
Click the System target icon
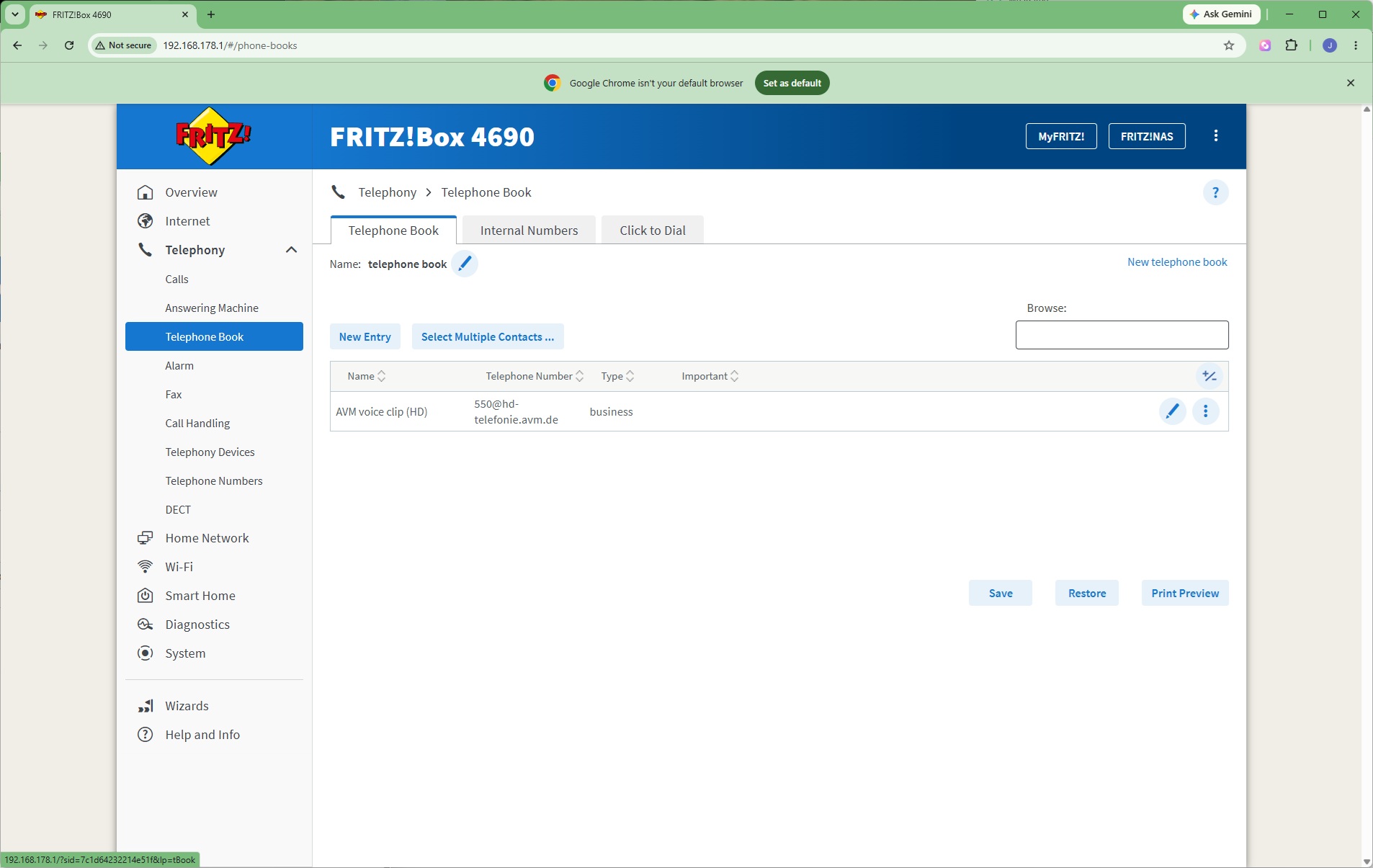tap(146, 653)
